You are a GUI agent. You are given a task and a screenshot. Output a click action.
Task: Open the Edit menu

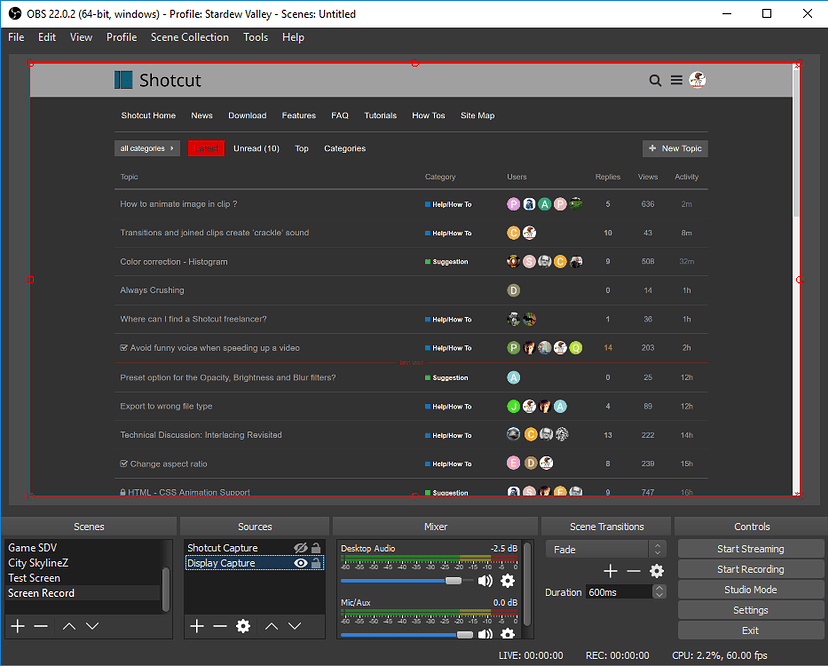tap(46, 37)
